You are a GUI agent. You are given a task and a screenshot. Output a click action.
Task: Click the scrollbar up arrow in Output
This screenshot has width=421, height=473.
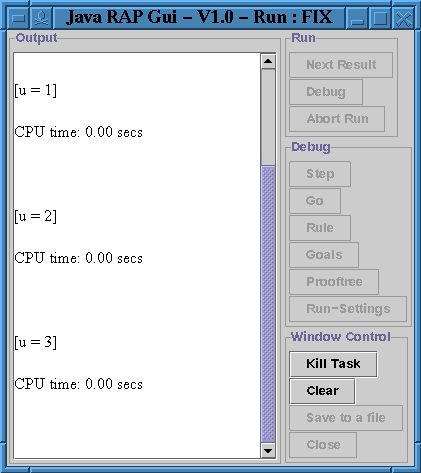coord(268,61)
